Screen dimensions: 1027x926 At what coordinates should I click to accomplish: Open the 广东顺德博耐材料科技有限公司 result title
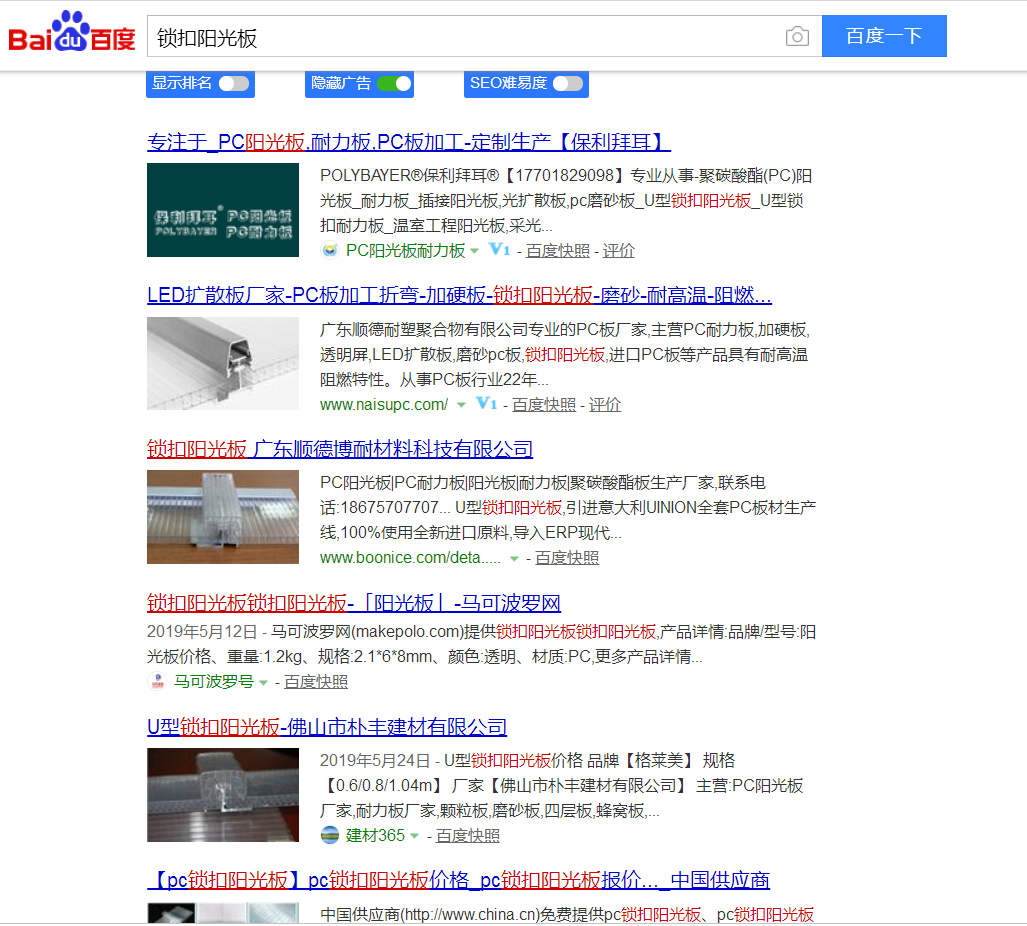coord(340,449)
